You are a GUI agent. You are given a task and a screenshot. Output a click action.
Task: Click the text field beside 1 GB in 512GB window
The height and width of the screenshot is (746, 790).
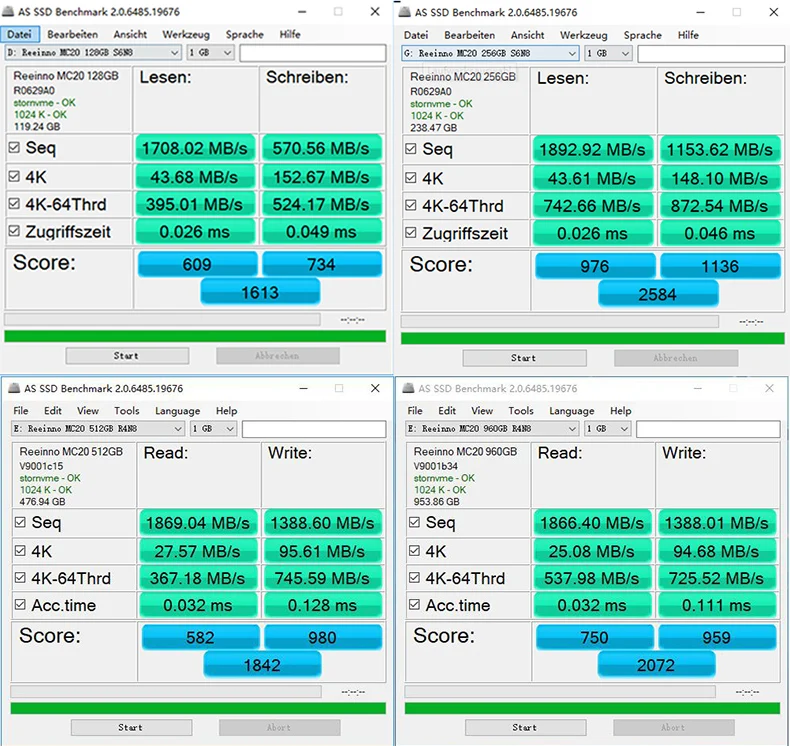(314, 429)
